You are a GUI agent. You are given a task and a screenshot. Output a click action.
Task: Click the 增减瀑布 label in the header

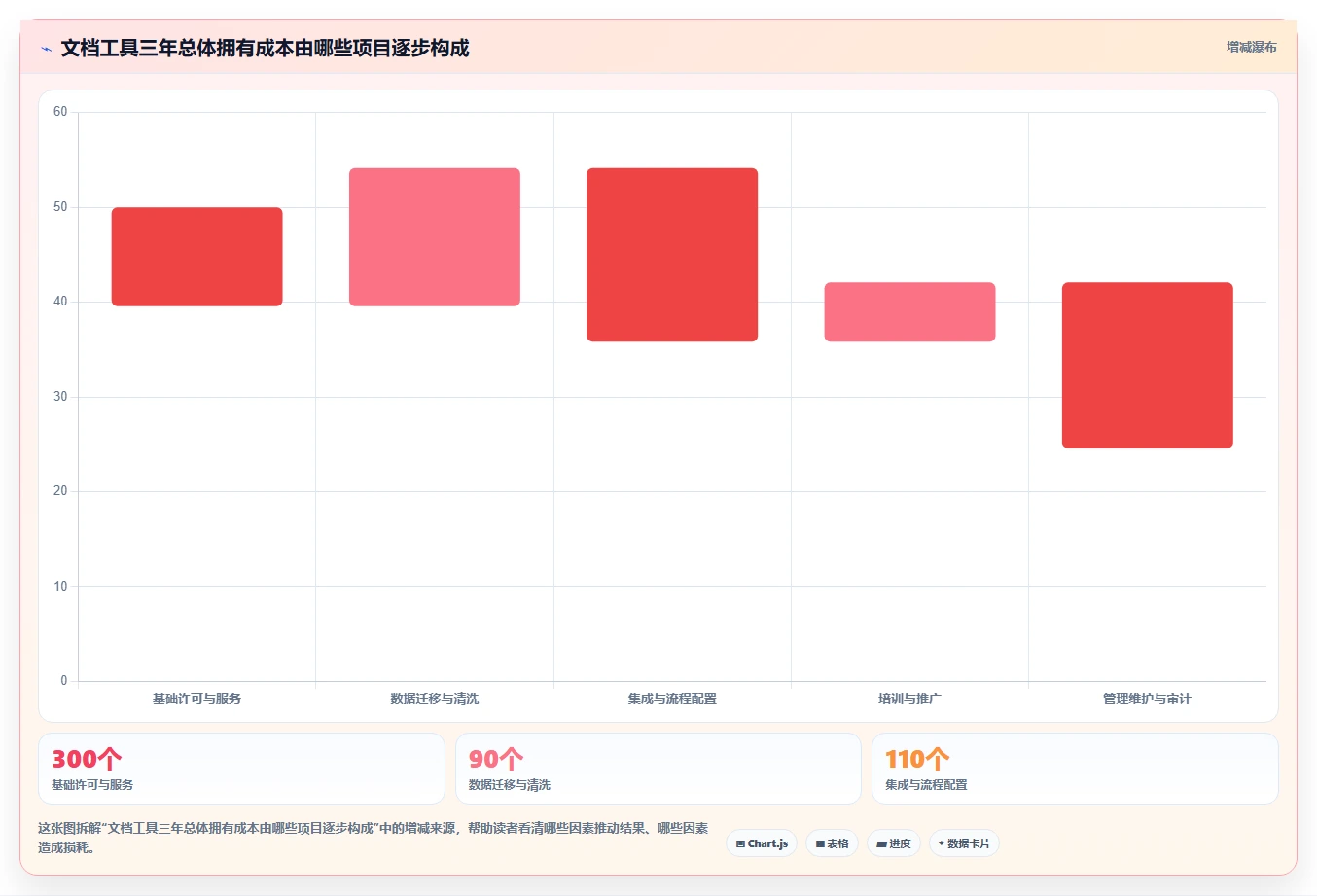click(1251, 47)
